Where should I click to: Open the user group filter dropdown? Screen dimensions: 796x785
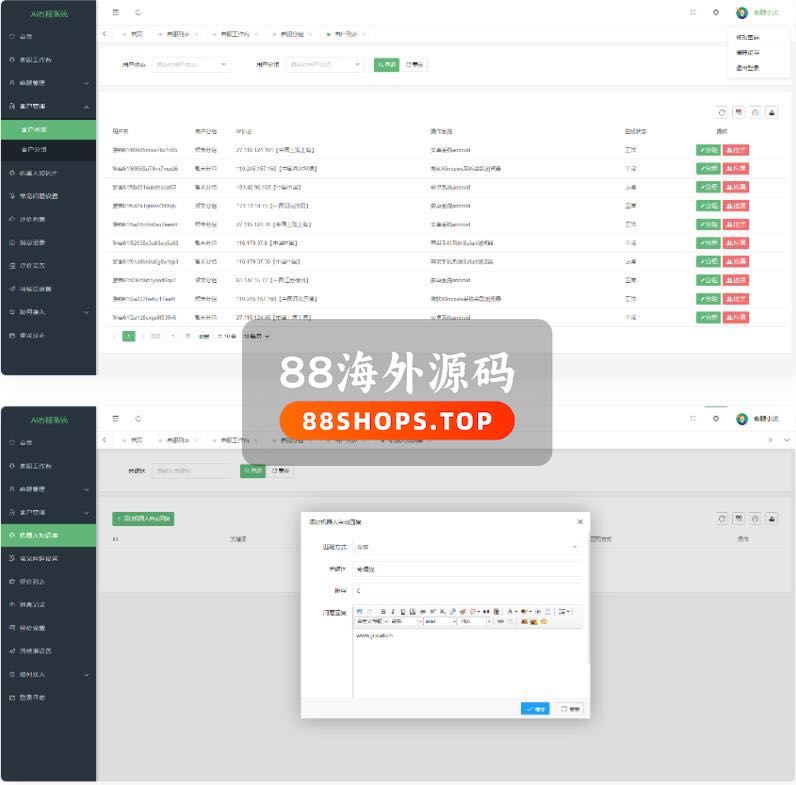coord(324,64)
